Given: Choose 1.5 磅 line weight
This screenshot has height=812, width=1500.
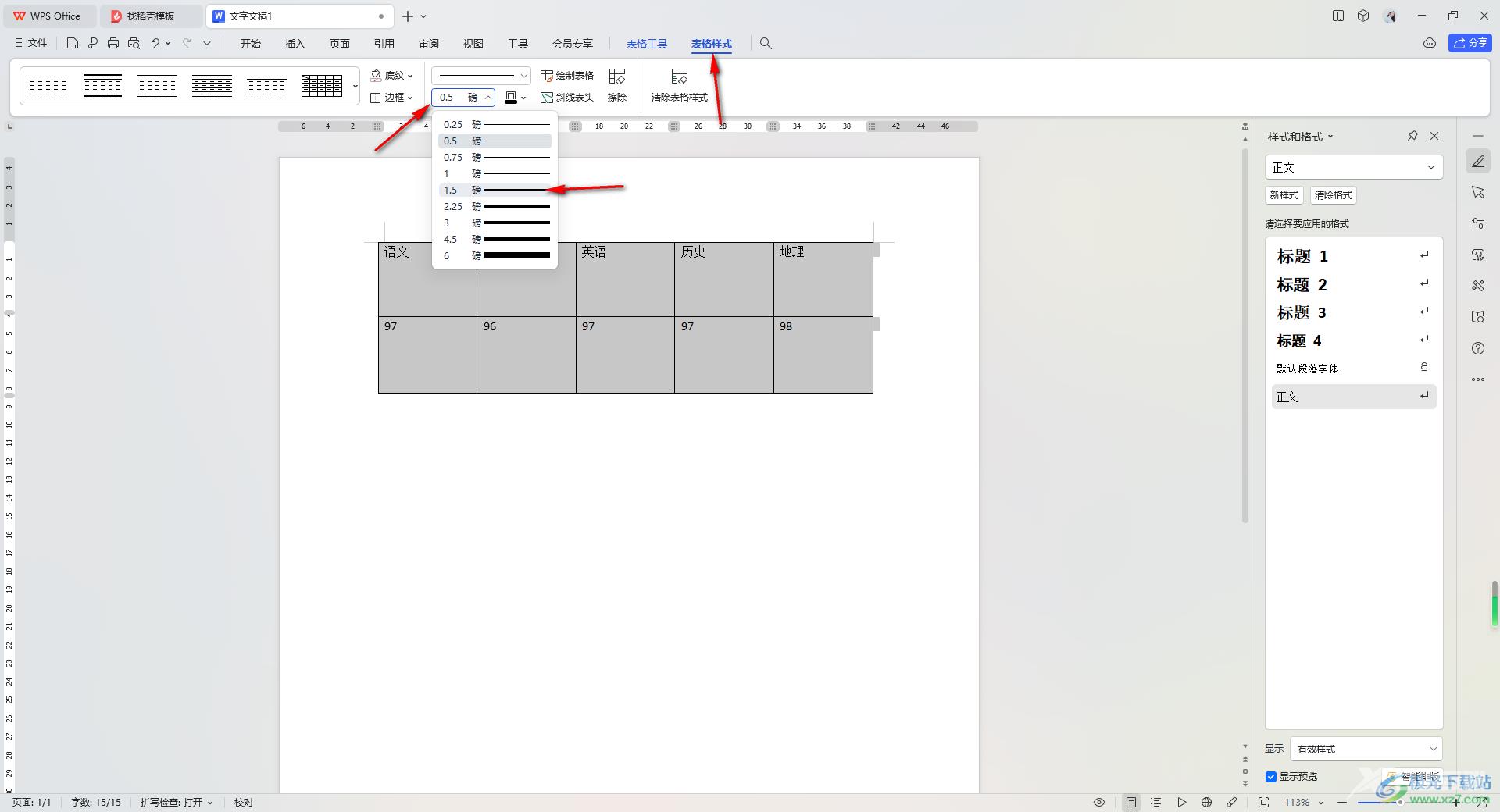Looking at the screenshot, I should click(x=495, y=191).
